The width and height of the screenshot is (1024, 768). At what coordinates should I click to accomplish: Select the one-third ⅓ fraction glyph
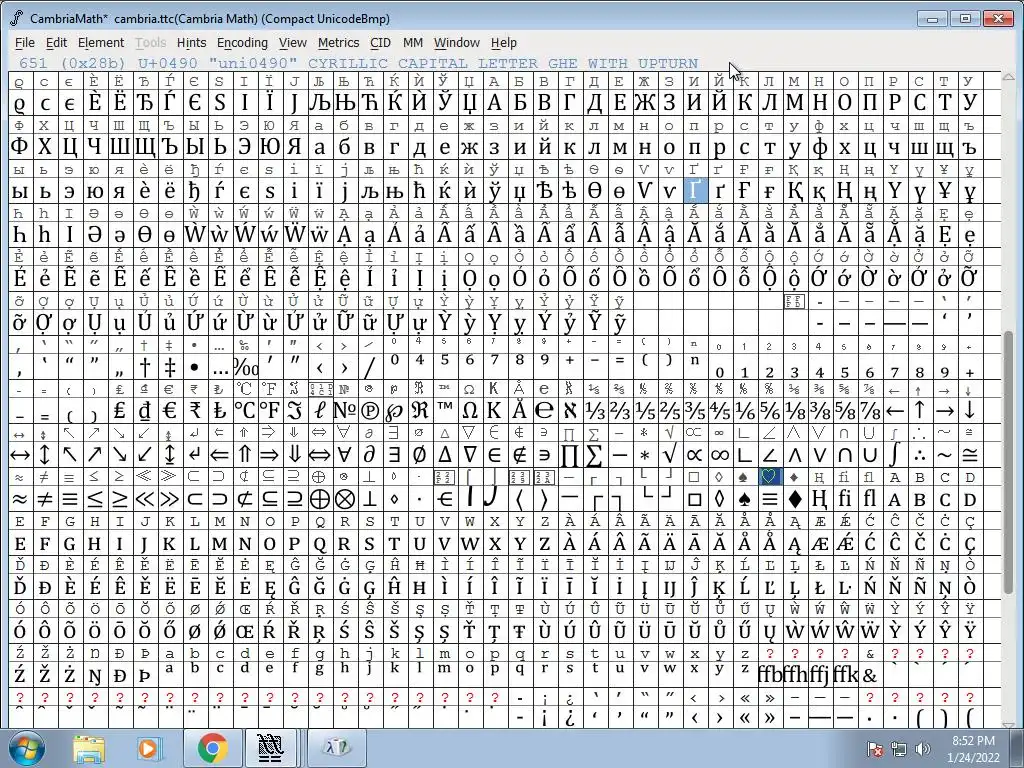(594, 410)
